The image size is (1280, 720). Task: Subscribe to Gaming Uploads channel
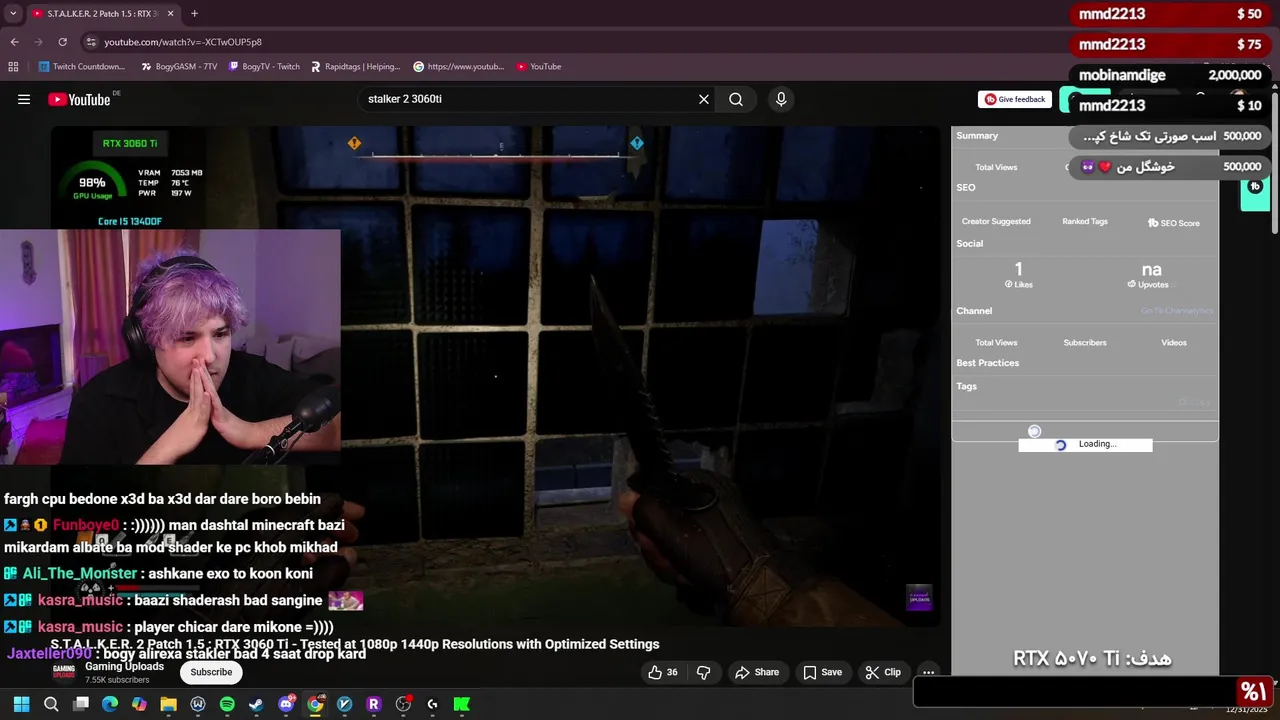click(211, 672)
